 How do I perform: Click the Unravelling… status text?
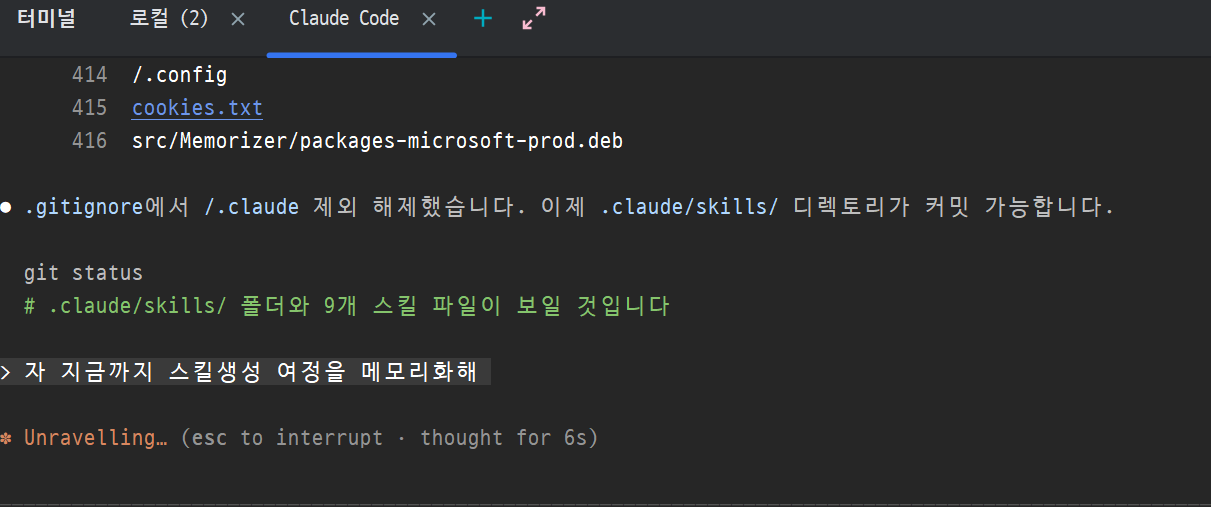click(95, 438)
